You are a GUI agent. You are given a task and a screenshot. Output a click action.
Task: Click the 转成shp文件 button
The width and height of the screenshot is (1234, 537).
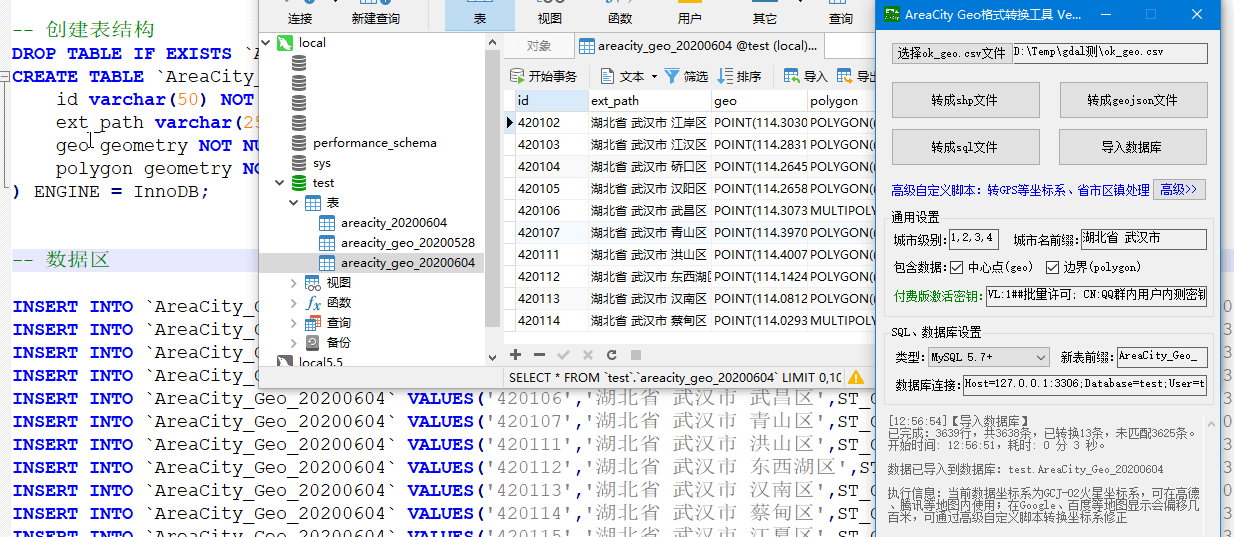click(964, 100)
